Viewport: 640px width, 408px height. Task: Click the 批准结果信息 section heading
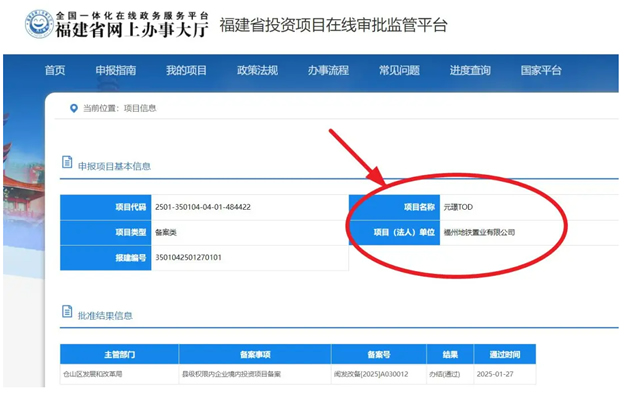click(105, 316)
